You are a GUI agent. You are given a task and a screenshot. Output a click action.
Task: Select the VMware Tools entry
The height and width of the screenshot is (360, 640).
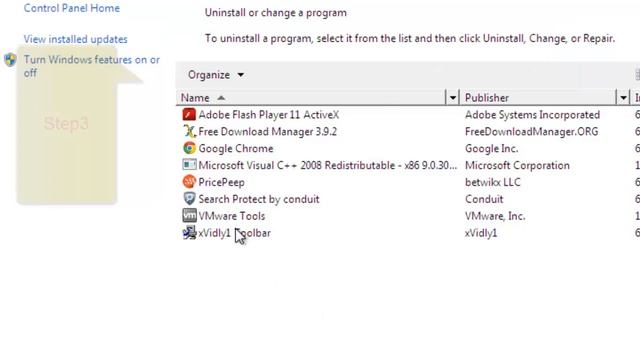(x=232, y=216)
